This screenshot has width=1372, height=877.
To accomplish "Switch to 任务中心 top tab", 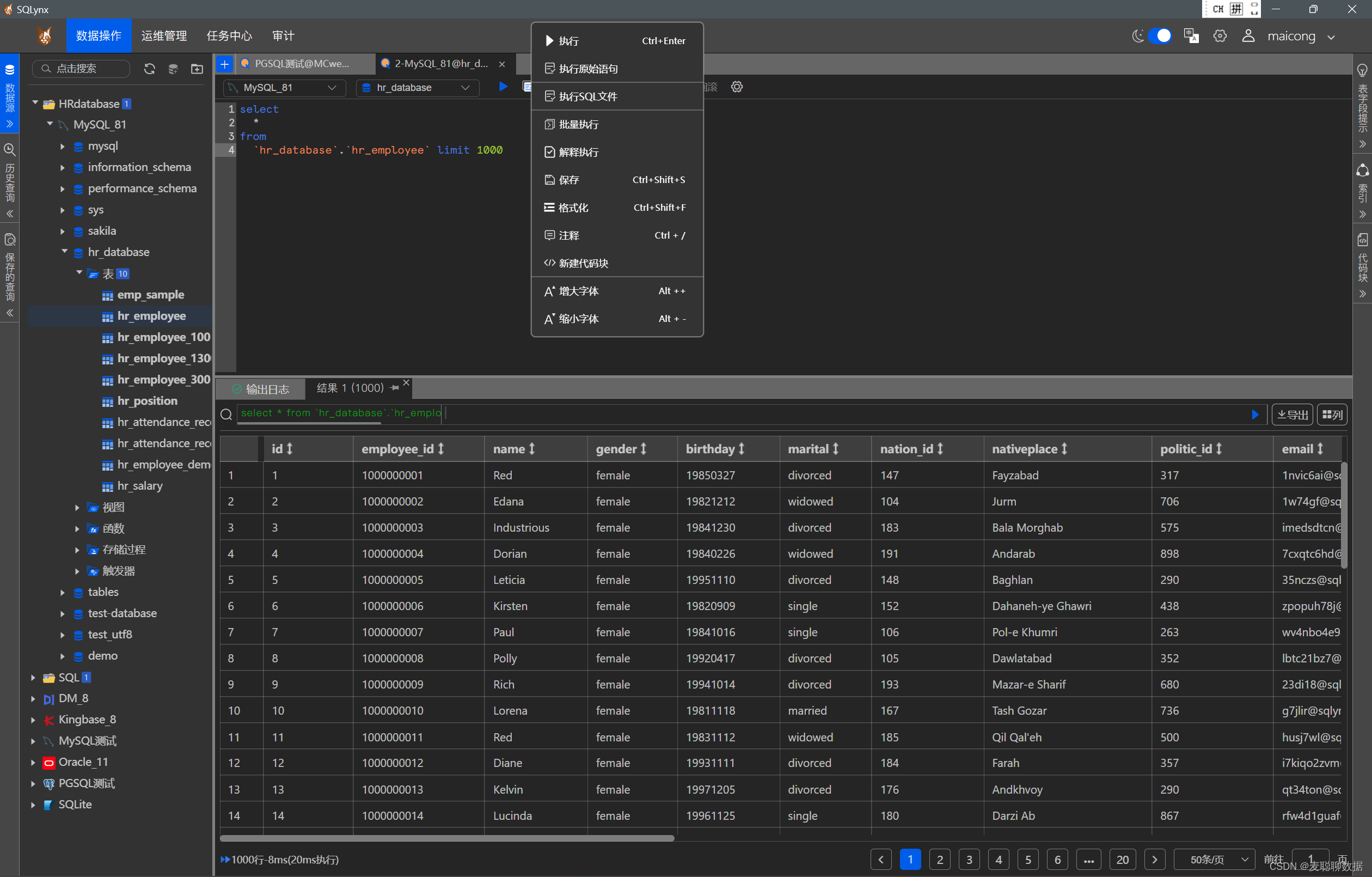I will click(229, 36).
